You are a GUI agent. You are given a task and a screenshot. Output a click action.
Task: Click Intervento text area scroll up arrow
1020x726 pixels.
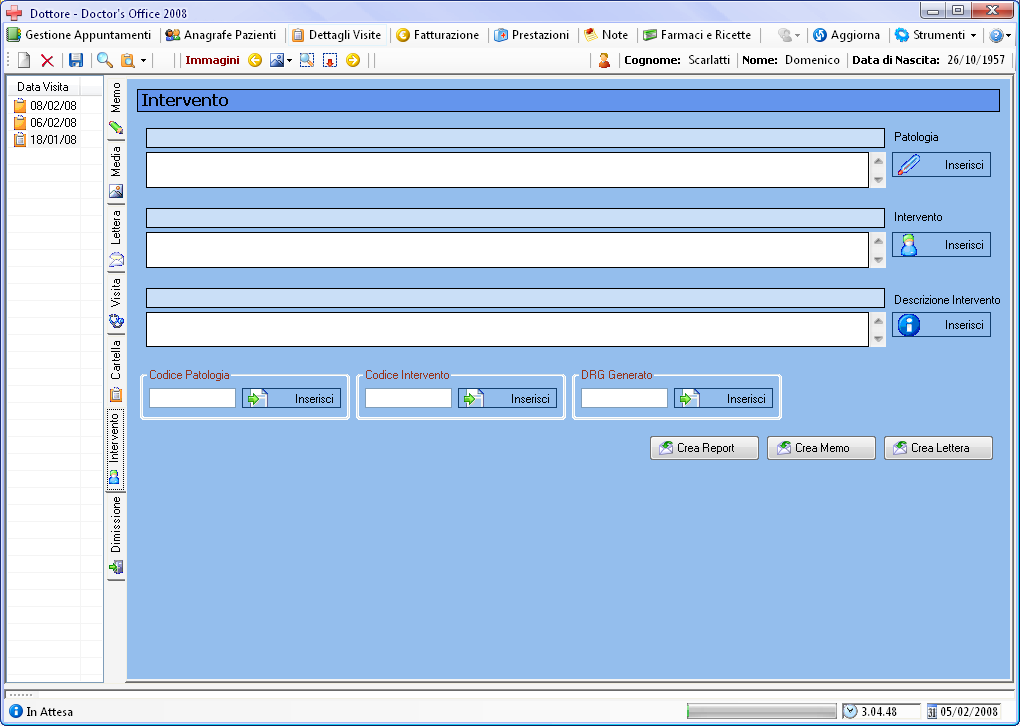click(x=878, y=241)
